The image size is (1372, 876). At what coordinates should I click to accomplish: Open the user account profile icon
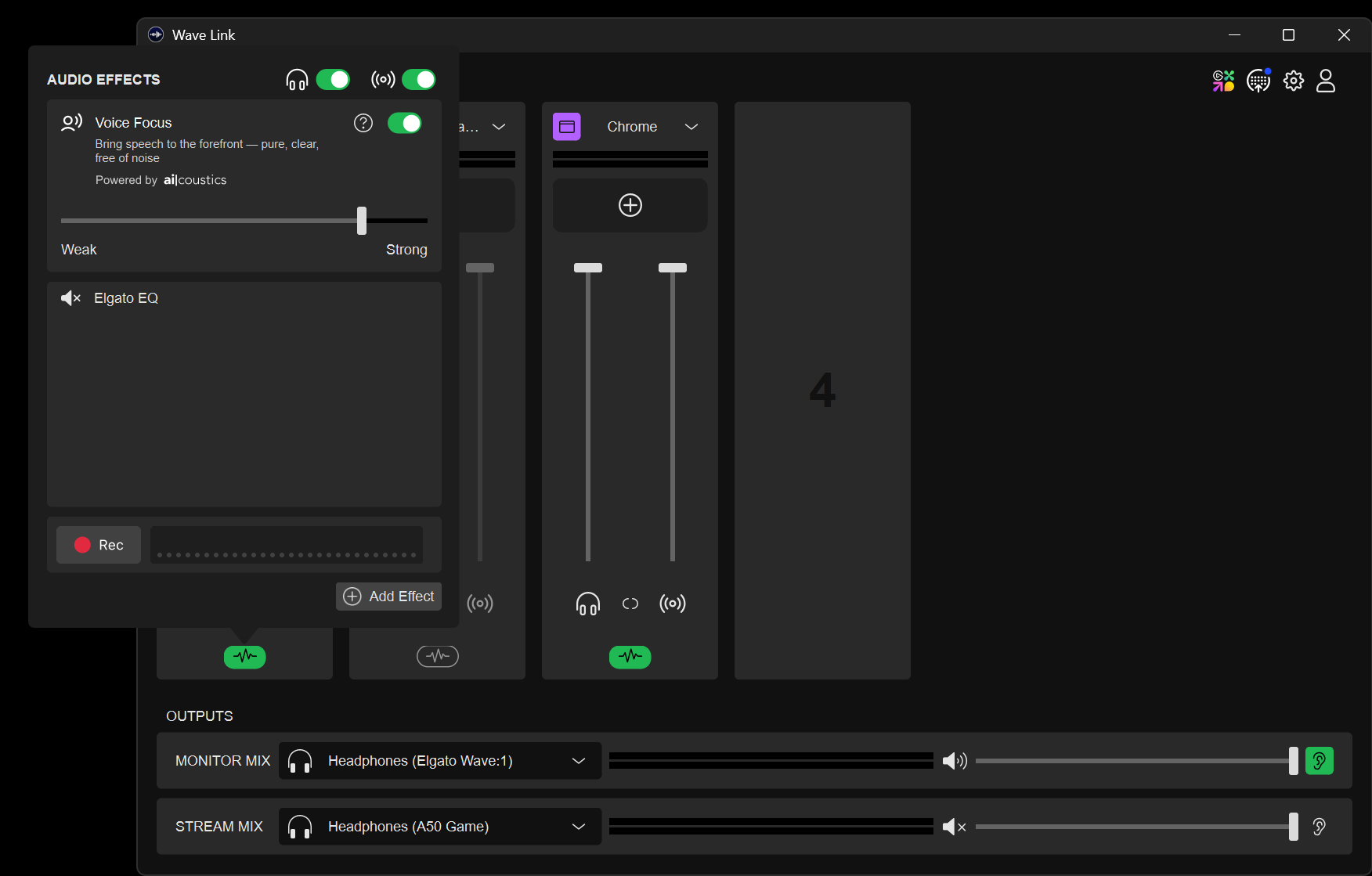1326,81
